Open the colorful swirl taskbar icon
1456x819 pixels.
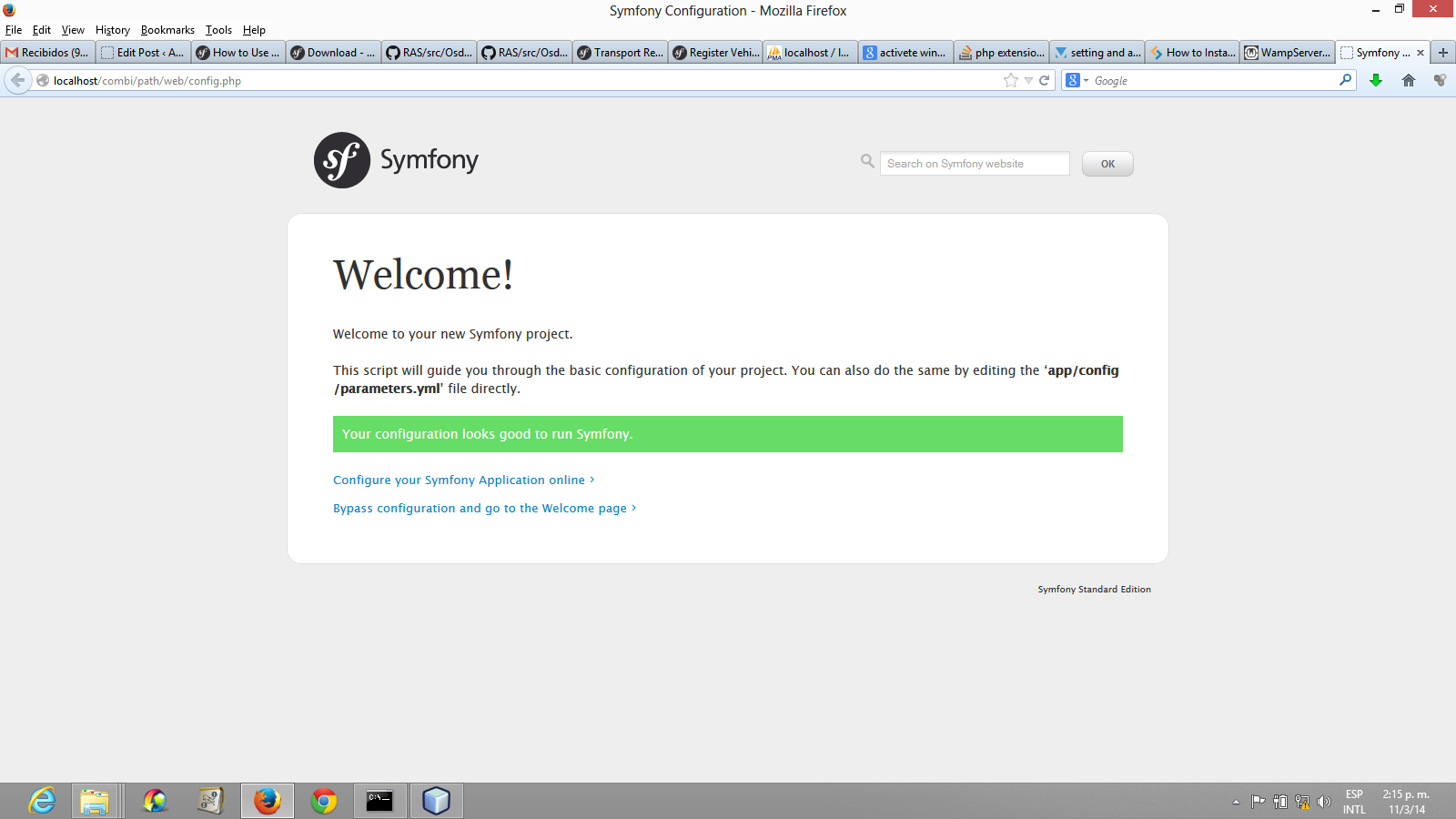(x=156, y=801)
